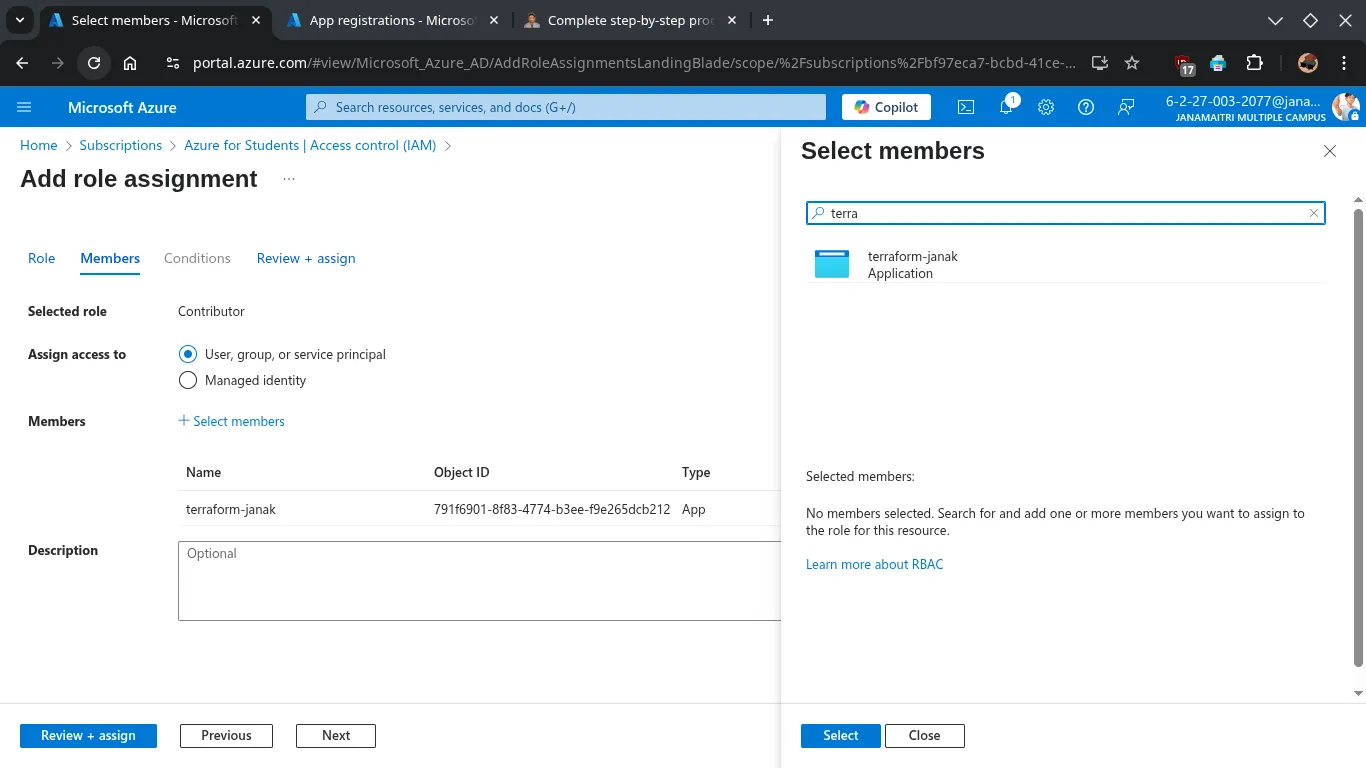The height and width of the screenshot is (768, 1366).
Task: Go to the Review + assign tab
Action: coord(305,258)
